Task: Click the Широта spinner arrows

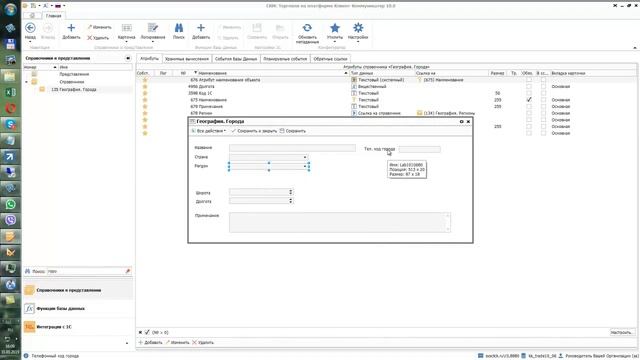Action: (x=291, y=192)
